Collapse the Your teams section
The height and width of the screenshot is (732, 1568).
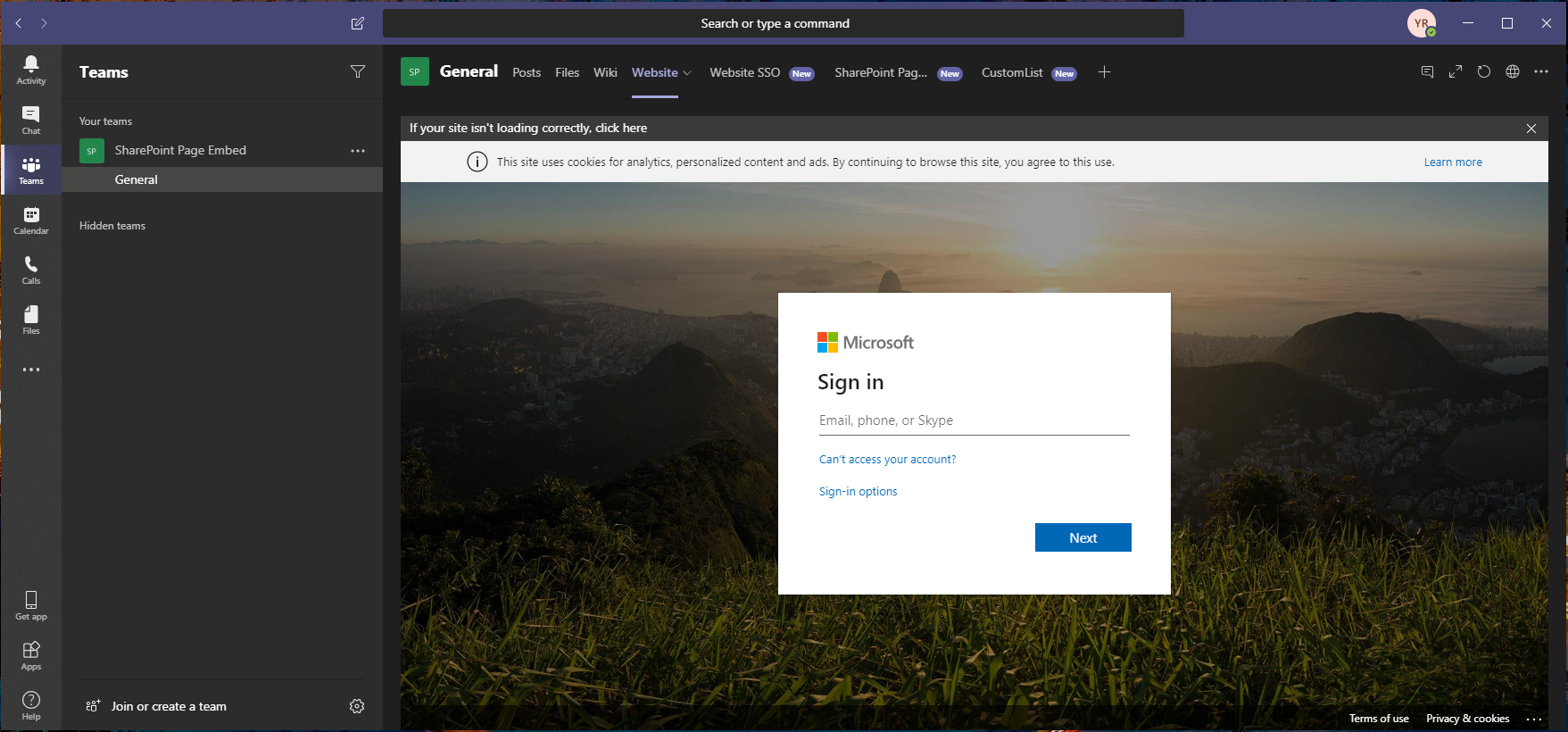pos(105,121)
